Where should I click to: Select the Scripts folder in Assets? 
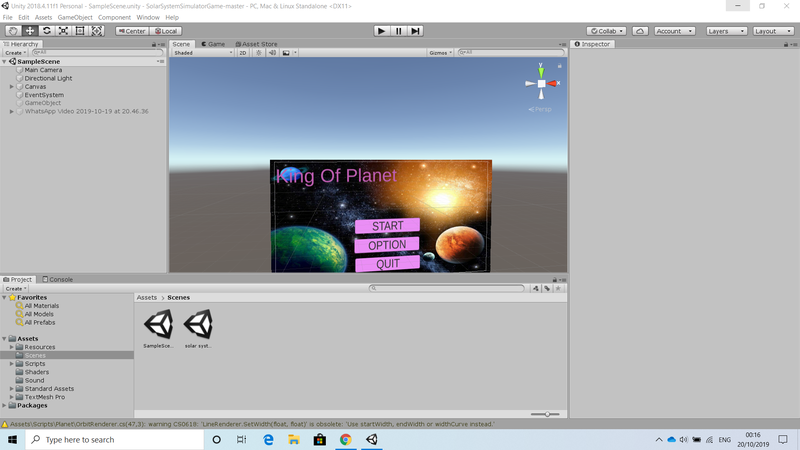click(35, 364)
